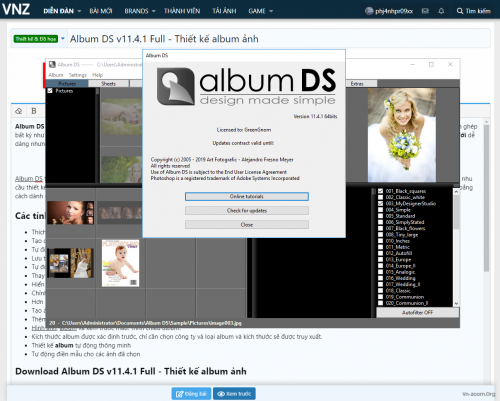Image resolution: width=500 pixels, height=401 pixels.
Task: Select the baby magazine cover thumbnail
Action: point(120,263)
